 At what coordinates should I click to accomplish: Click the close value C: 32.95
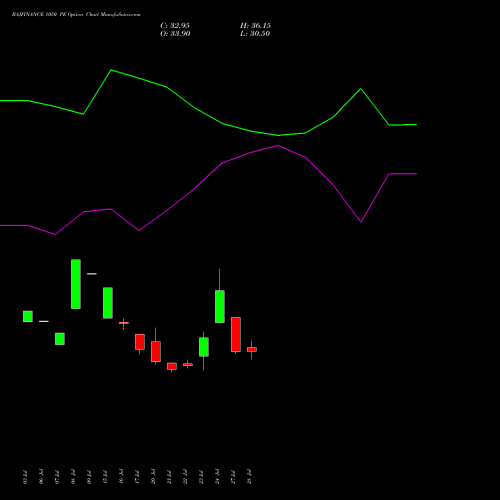pos(175,26)
